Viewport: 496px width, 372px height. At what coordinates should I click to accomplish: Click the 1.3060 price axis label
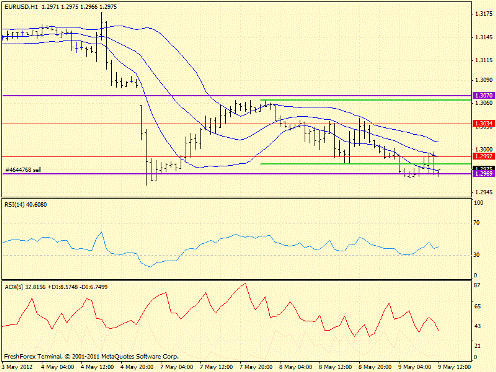pyautogui.click(x=483, y=103)
